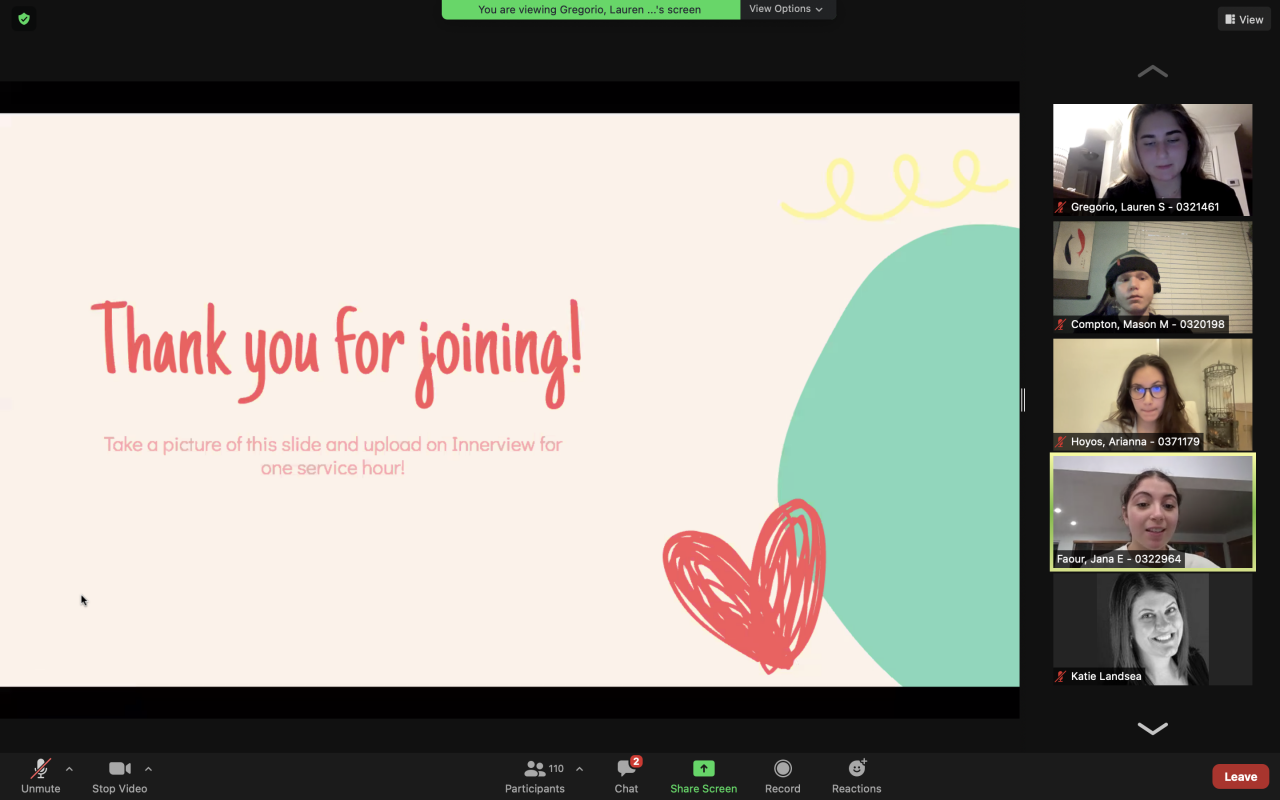Click the 'Katie Landsea' name label
The width and height of the screenshot is (1280, 800).
(x=1106, y=676)
